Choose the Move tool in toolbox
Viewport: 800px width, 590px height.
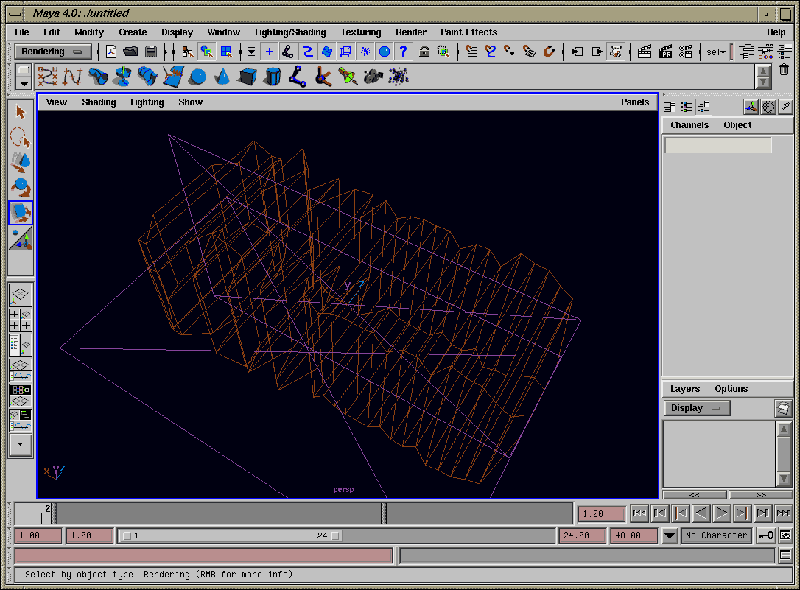20,162
